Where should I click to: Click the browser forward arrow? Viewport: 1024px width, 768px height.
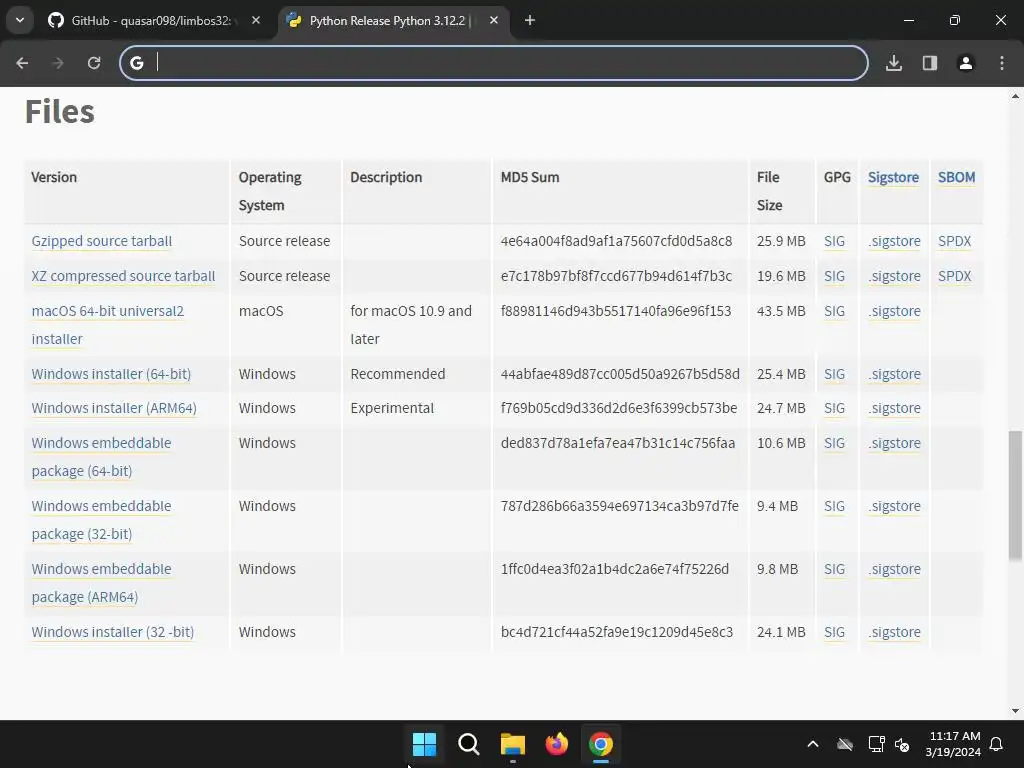[x=58, y=63]
